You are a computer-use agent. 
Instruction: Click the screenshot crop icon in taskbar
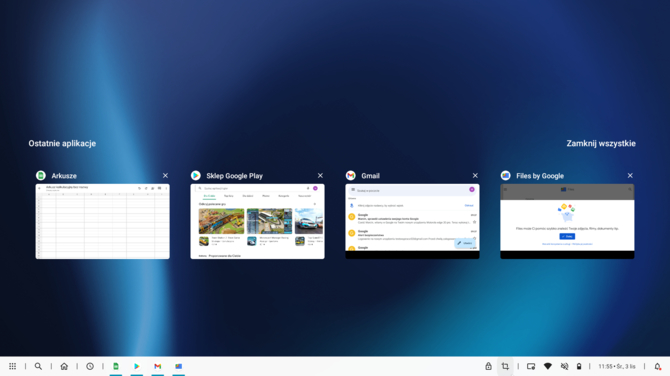(505, 366)
